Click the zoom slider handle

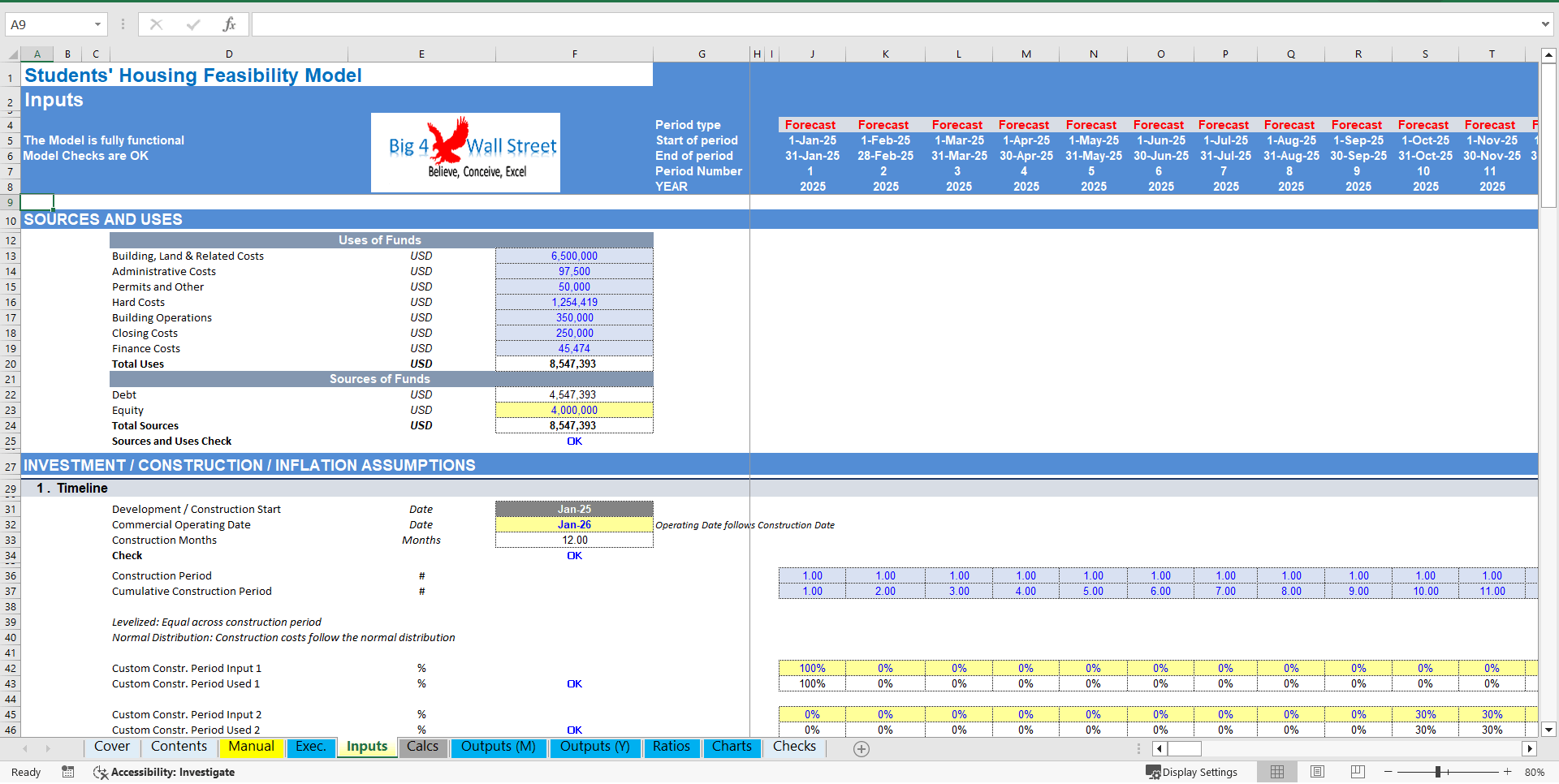coord(1438,772)
